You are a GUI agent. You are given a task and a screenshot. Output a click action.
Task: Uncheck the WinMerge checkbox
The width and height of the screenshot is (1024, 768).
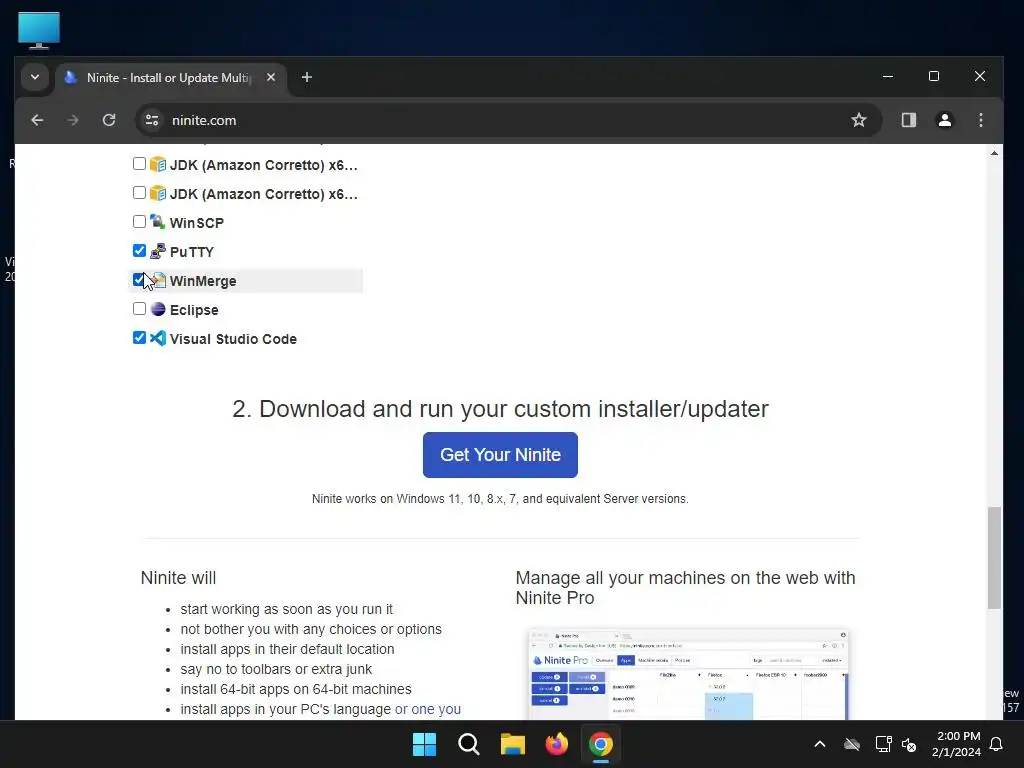point(139,280)
